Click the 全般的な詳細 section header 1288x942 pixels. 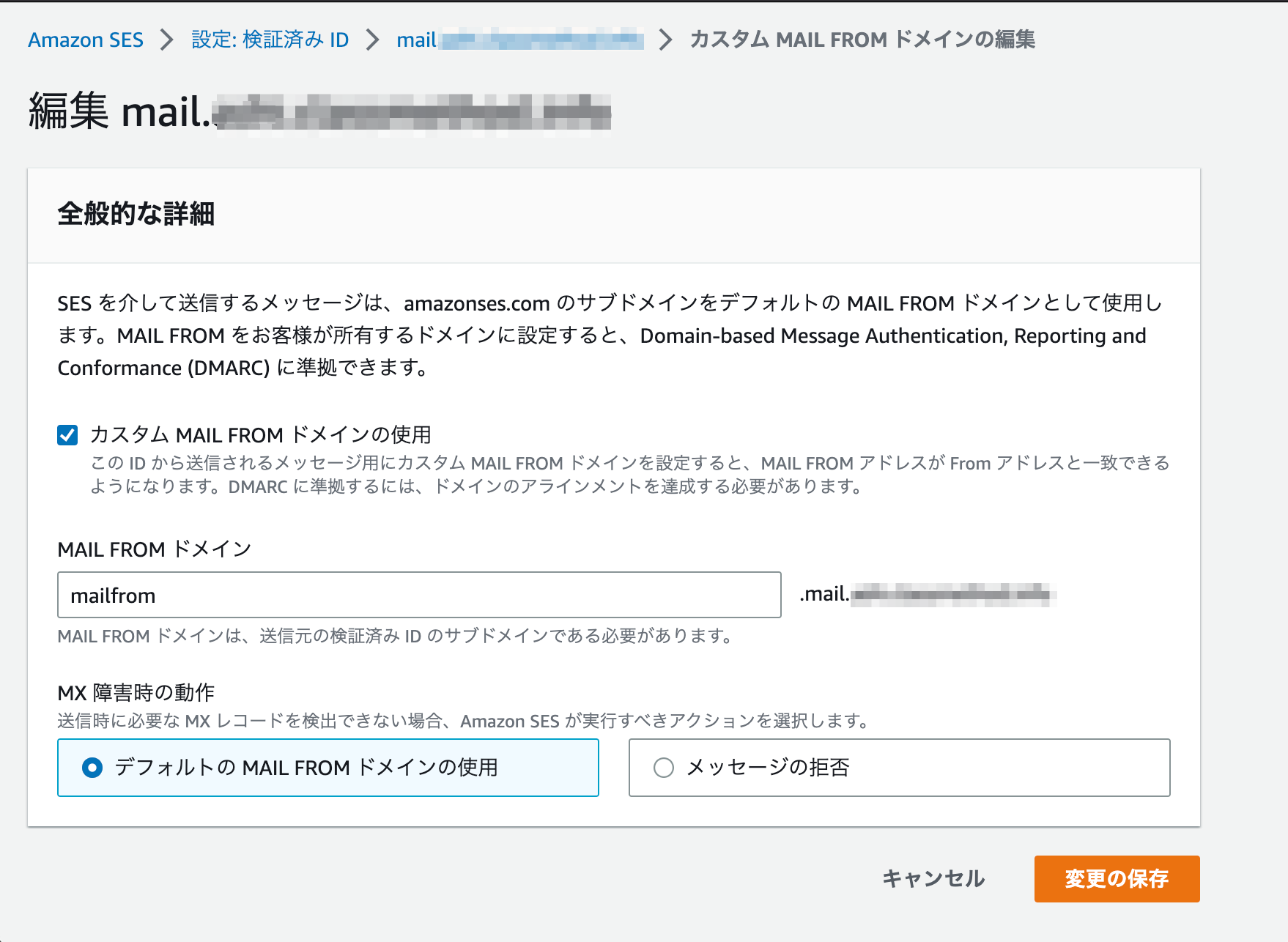(134, 215)
